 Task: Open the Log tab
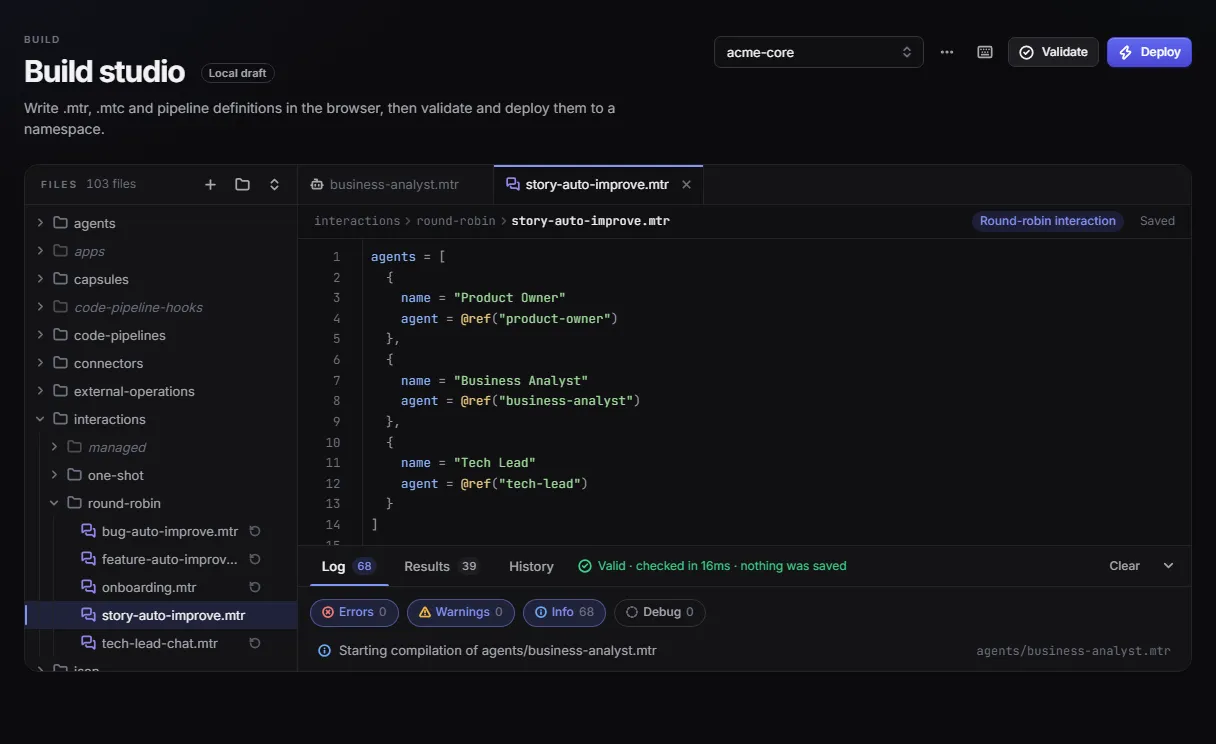pyautogui.click(x=347, y=566)
